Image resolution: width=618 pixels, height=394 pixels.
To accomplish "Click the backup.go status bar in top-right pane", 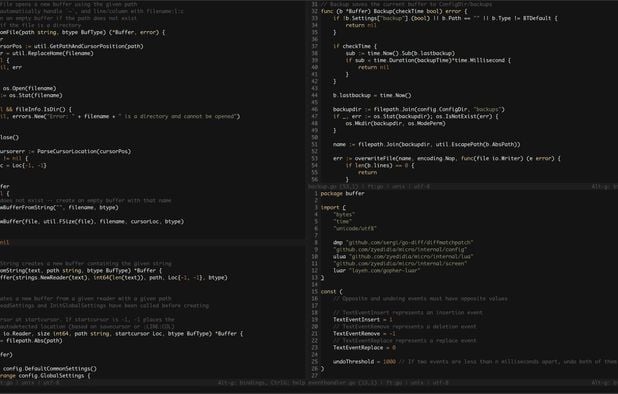I will [463, 187].
